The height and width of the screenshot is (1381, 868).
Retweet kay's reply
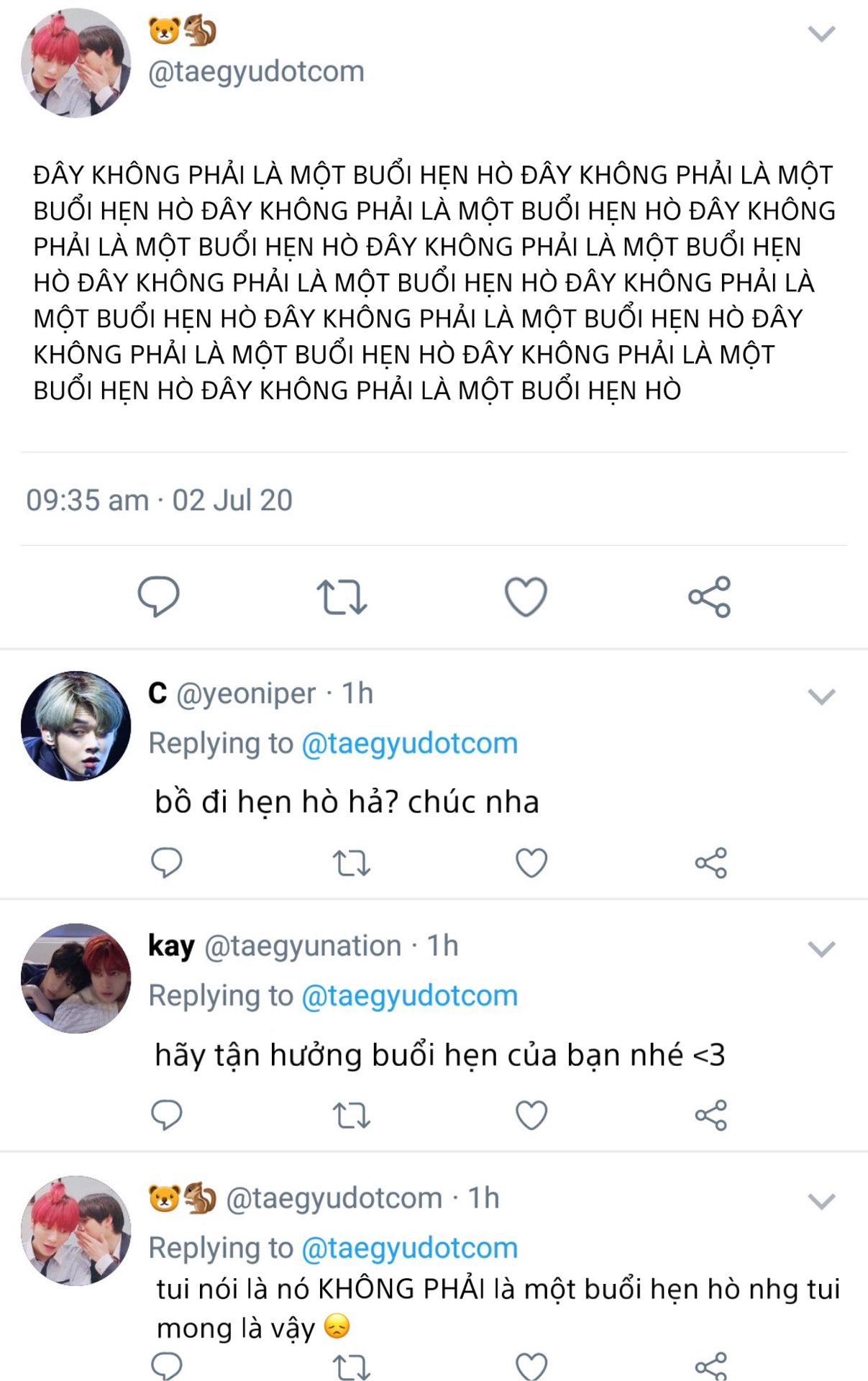click(351, 1116)
